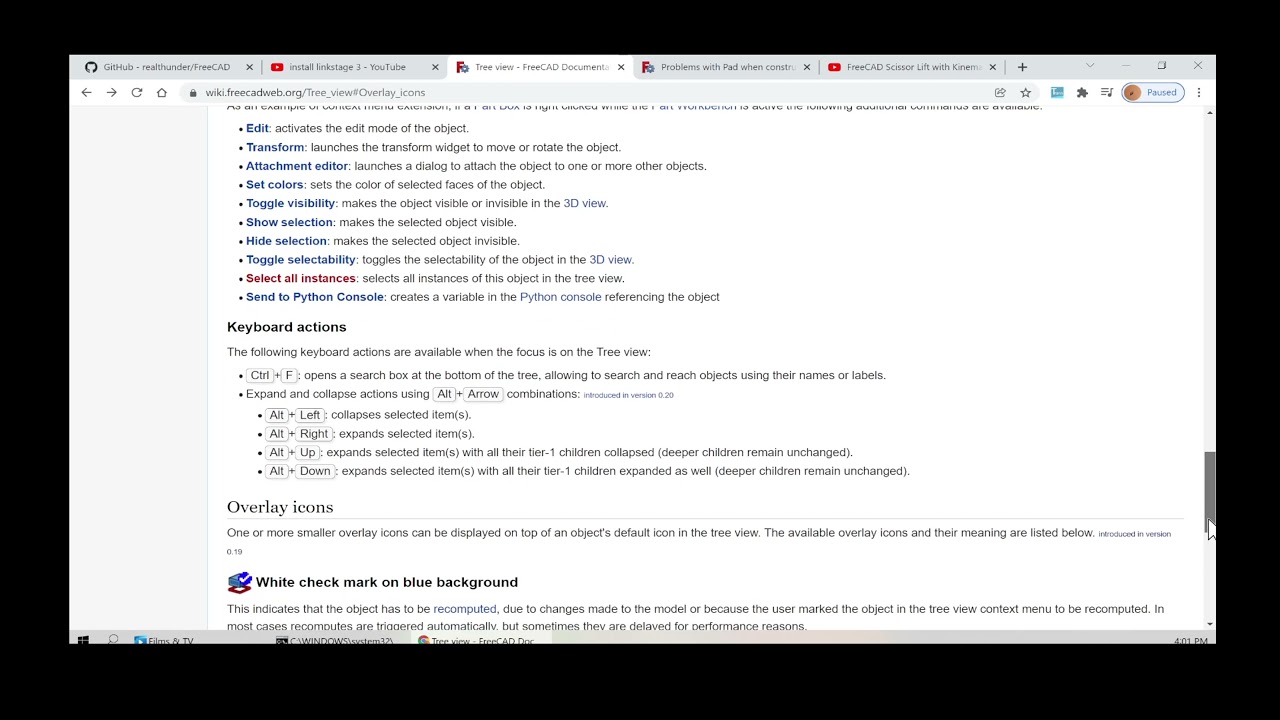Click White check mark on blue background heading
The image size is (1280, 720).
pos(387,582)
